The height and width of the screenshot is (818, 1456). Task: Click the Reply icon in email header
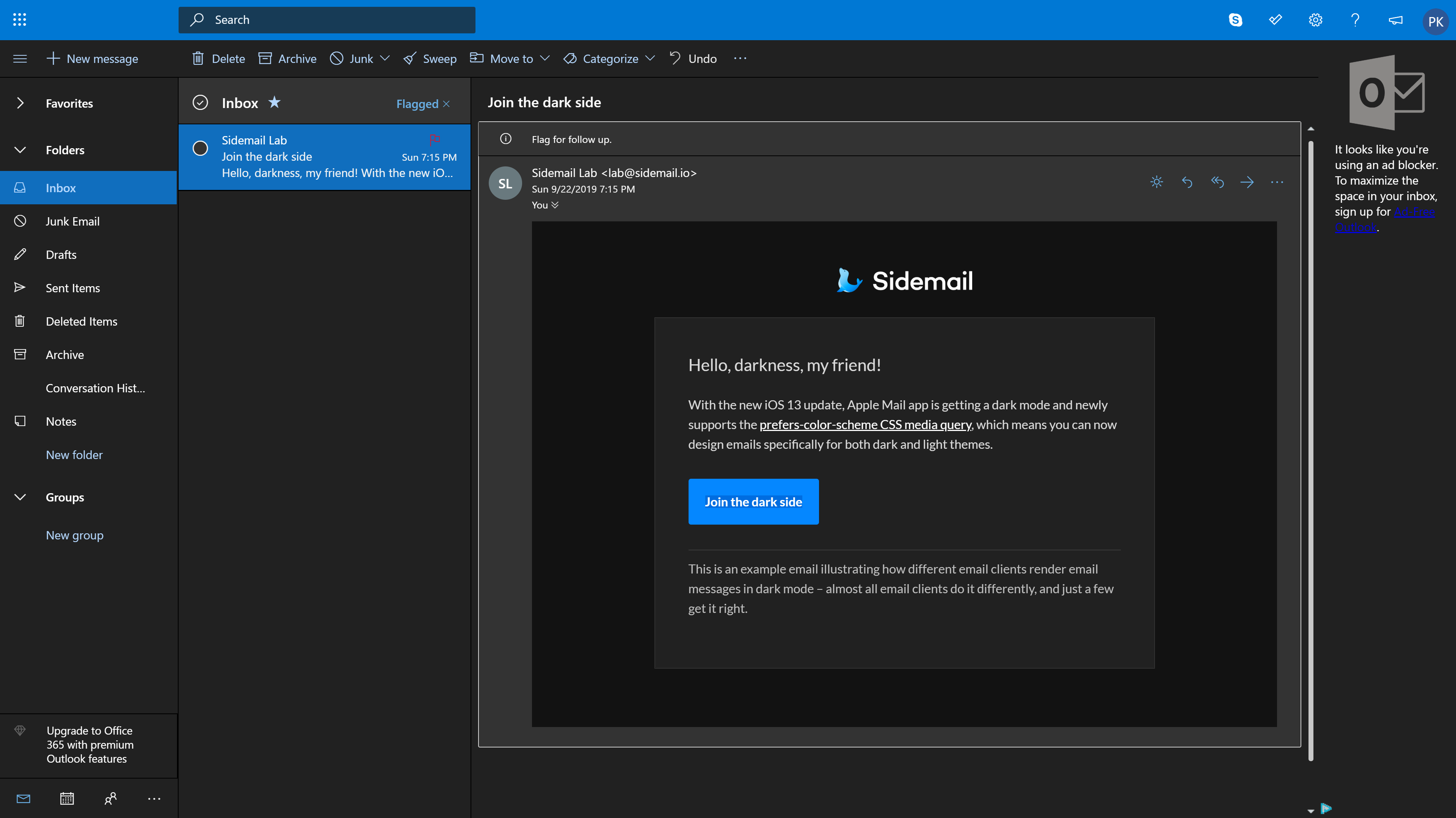[1187, 182]
